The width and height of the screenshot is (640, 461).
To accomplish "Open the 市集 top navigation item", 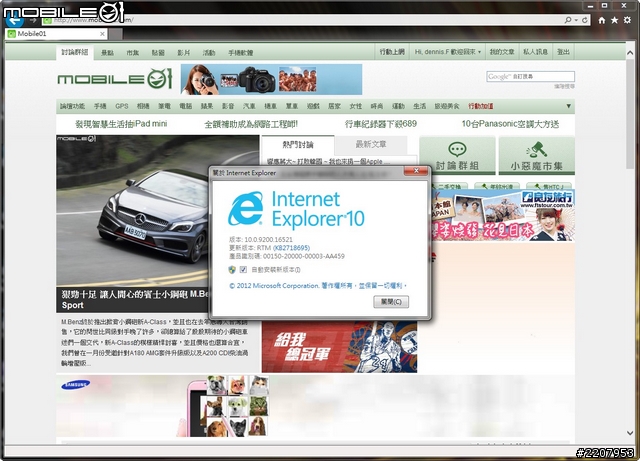I will click(133, 53).
